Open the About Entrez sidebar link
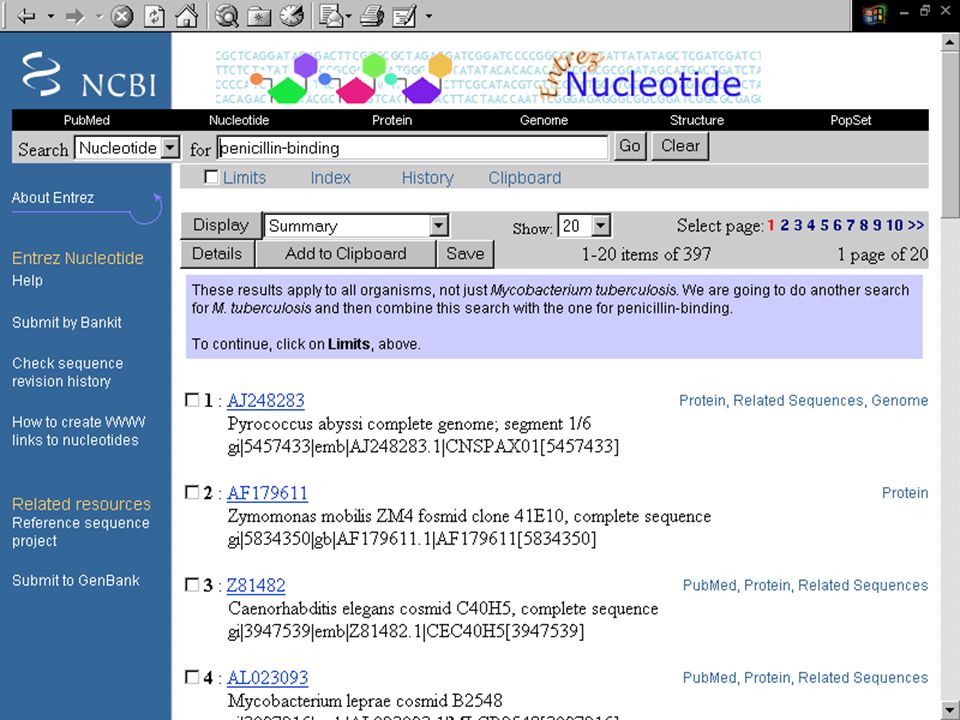960x720 pixels. tap(53, 198)
